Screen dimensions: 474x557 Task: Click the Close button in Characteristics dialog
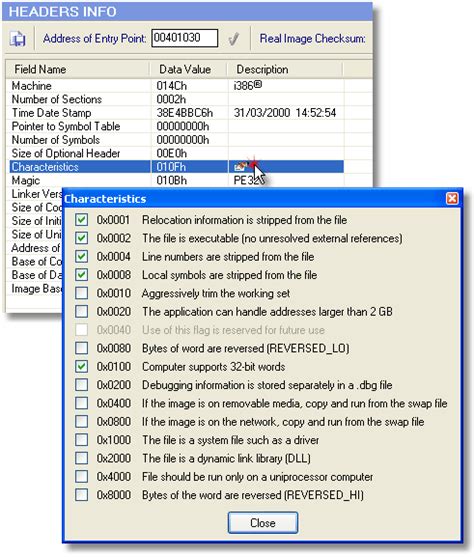point(263,523)
